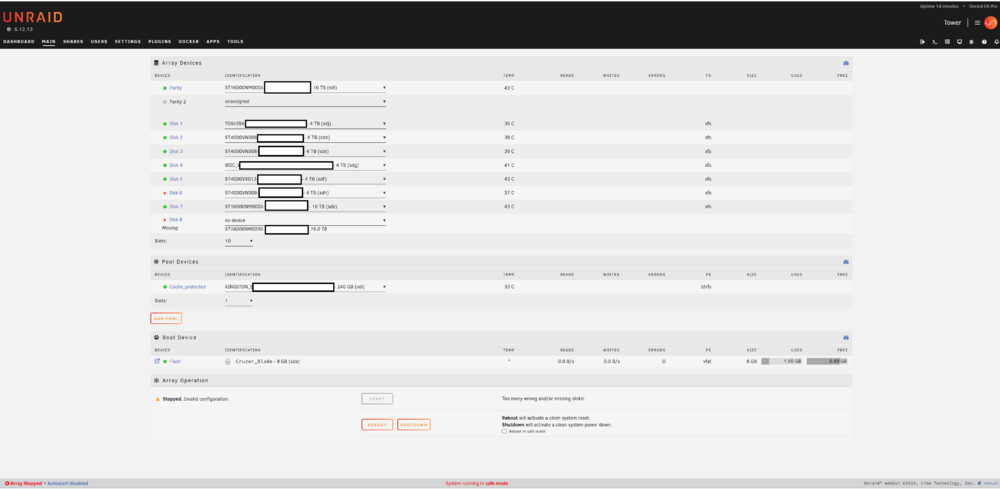Open the hamburger menu beside Tower
Image resolution: width=1000 pixels, height=489 pixels.
[x=977, y=22]
